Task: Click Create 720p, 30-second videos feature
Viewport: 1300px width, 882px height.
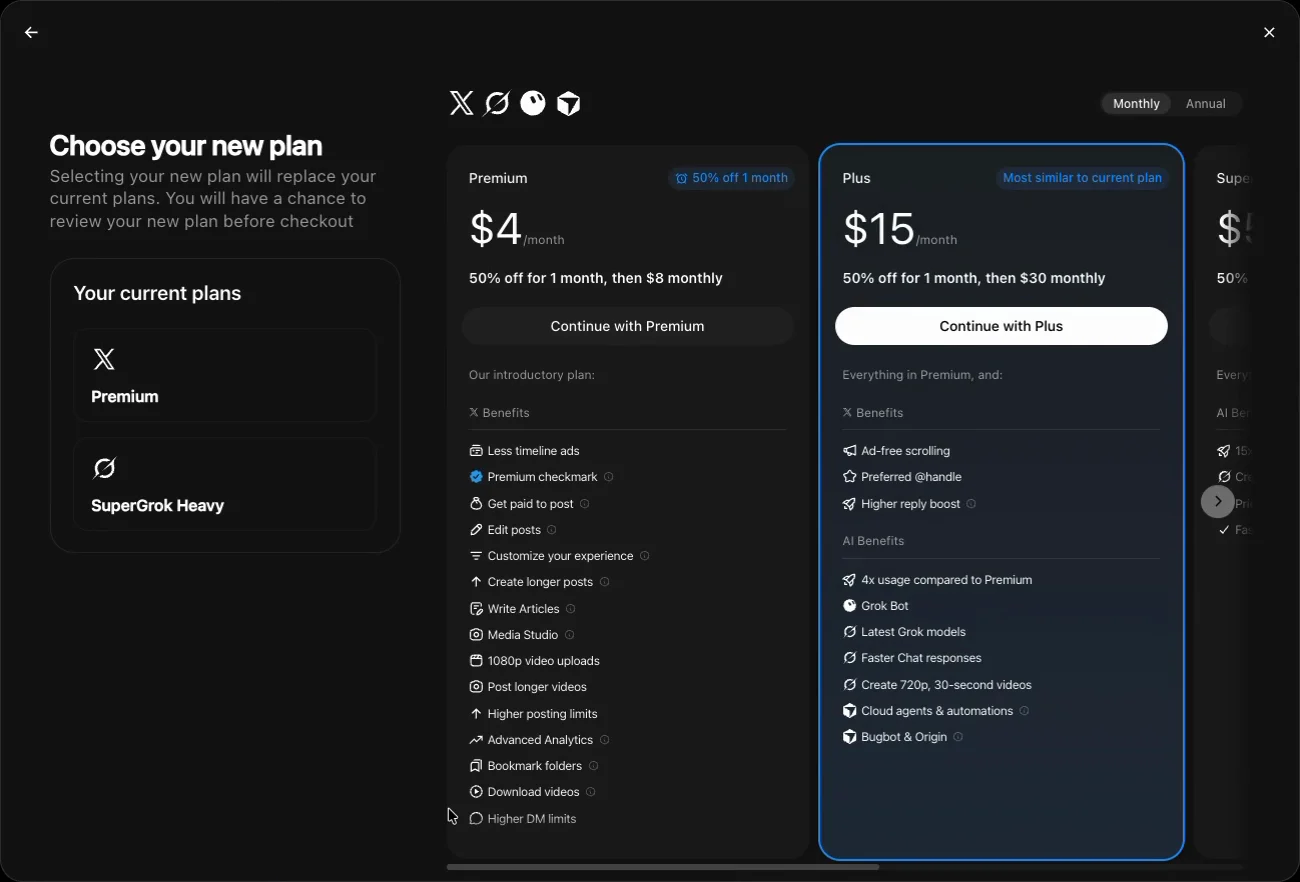Action: tap(937, 685)
